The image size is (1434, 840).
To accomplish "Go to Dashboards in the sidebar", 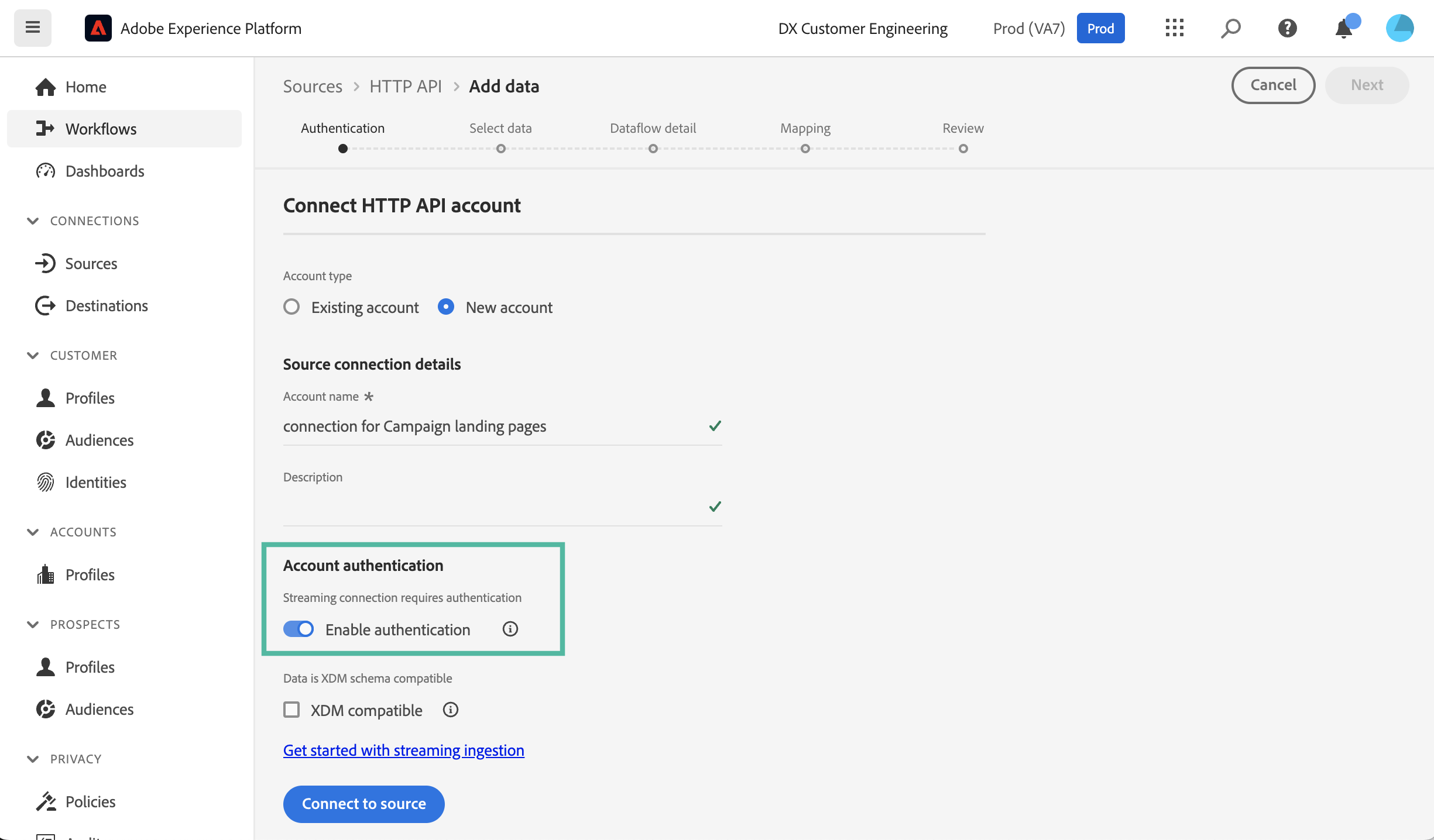I will [x=104, y=171].
